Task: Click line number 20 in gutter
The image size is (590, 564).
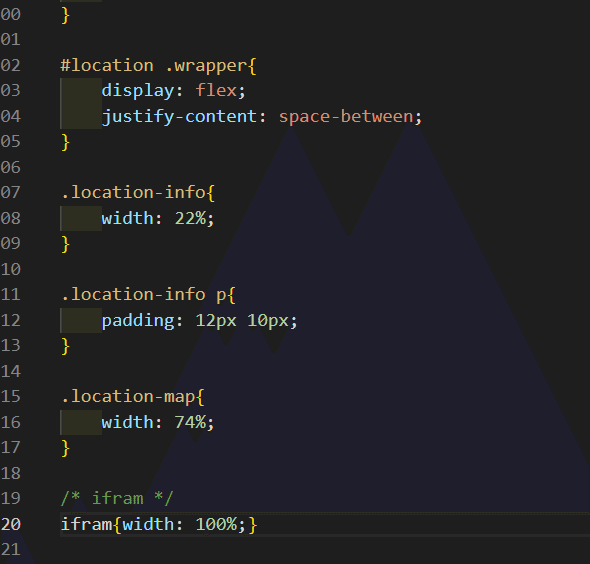Action: [x=10, y=524]
